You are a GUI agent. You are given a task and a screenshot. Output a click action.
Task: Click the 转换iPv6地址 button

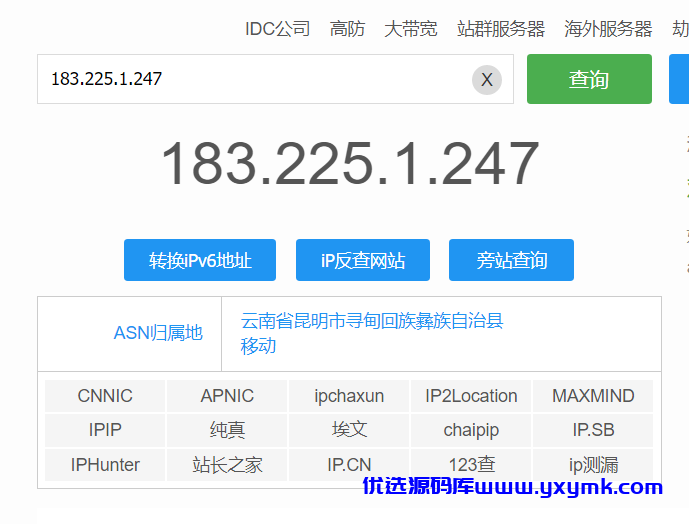coord(200,260)
